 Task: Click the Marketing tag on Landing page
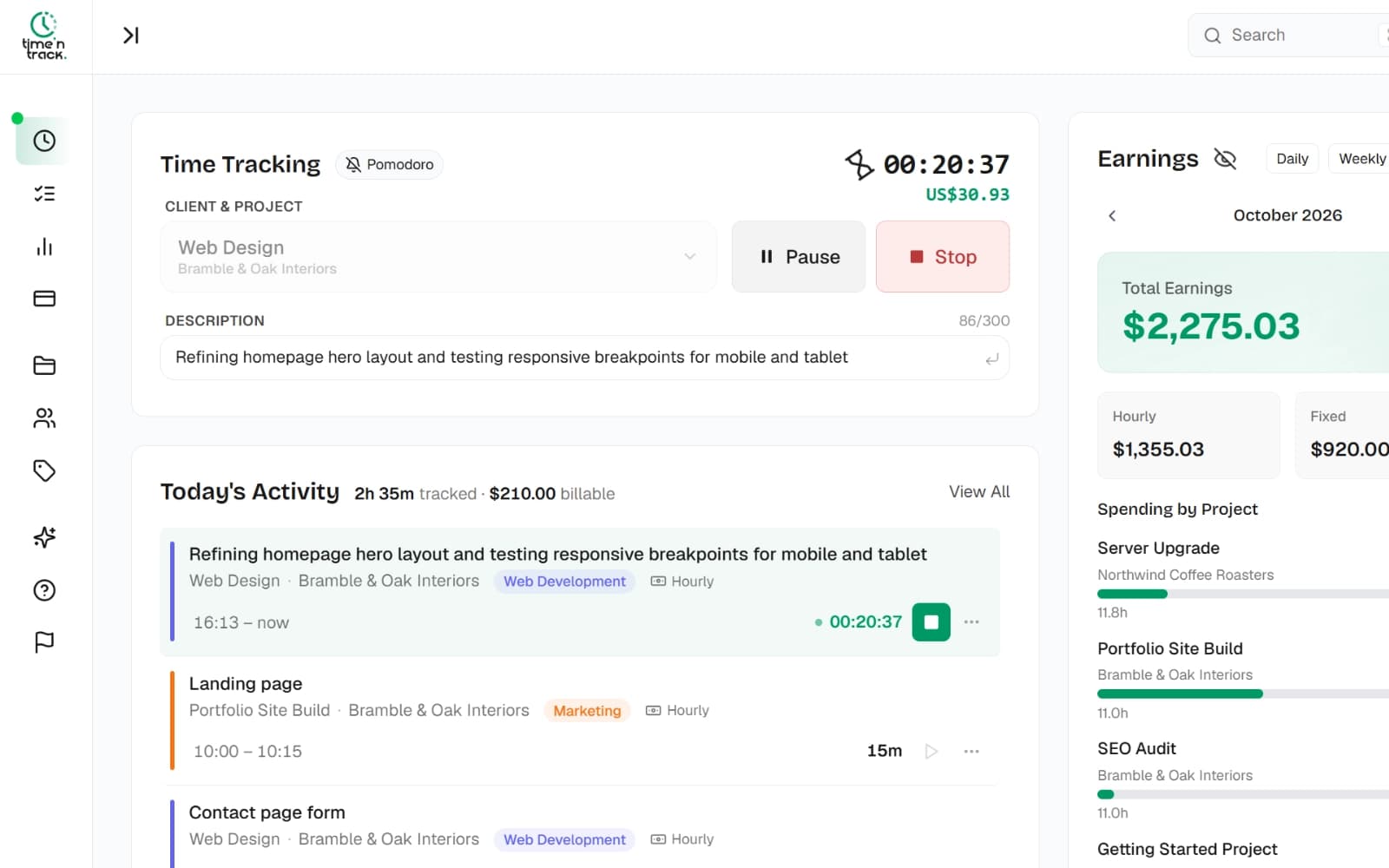587,711
